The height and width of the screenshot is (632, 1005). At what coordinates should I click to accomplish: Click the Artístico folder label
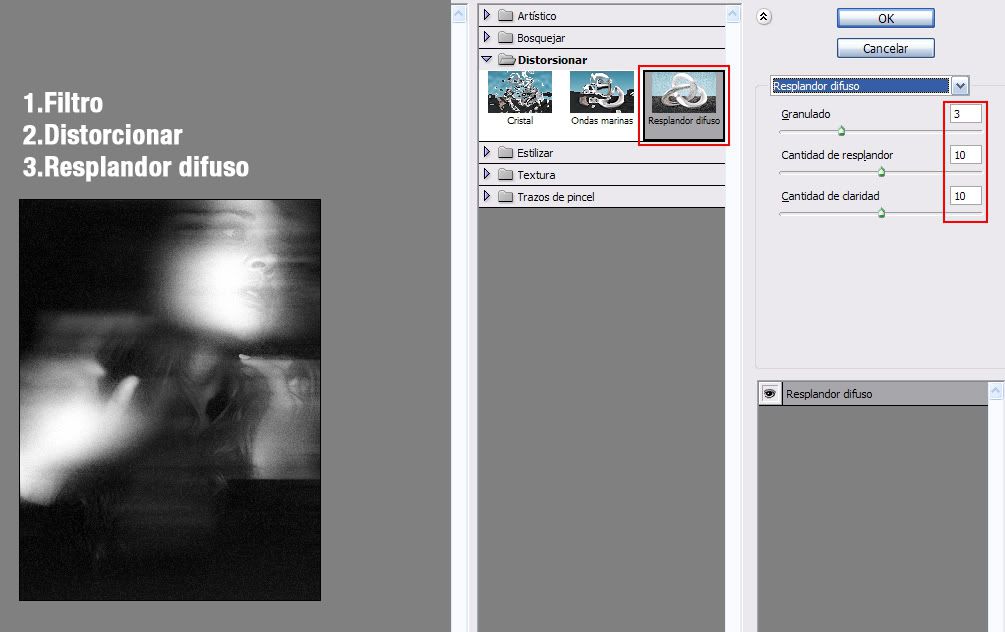[x=536, y=16]
